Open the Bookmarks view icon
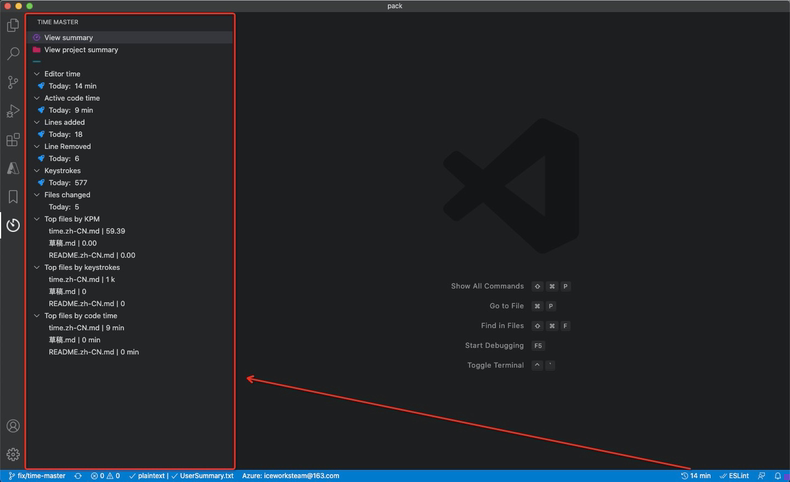 click(x=13, y=196)
